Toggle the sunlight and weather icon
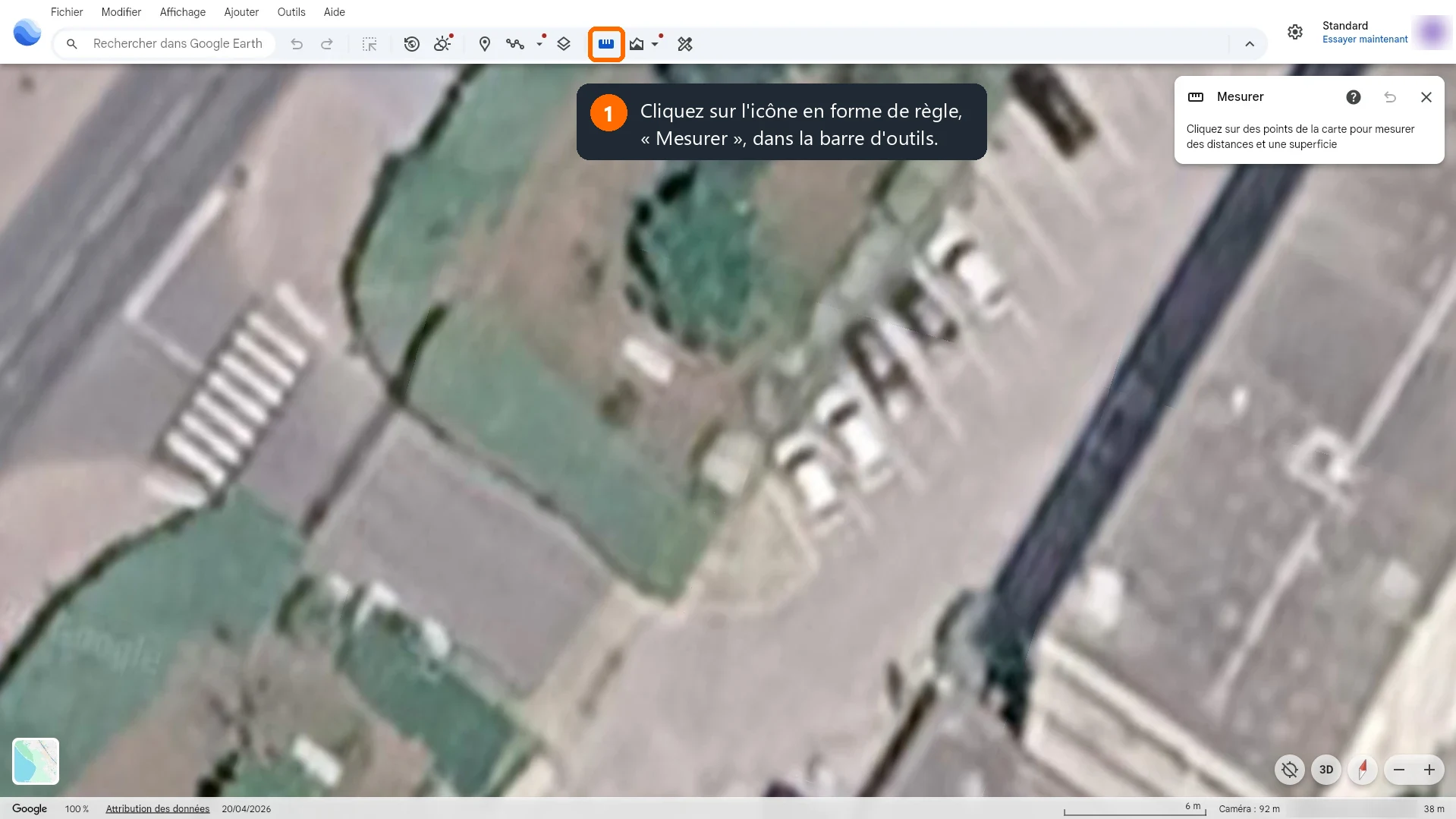 (x=443, y=43)
